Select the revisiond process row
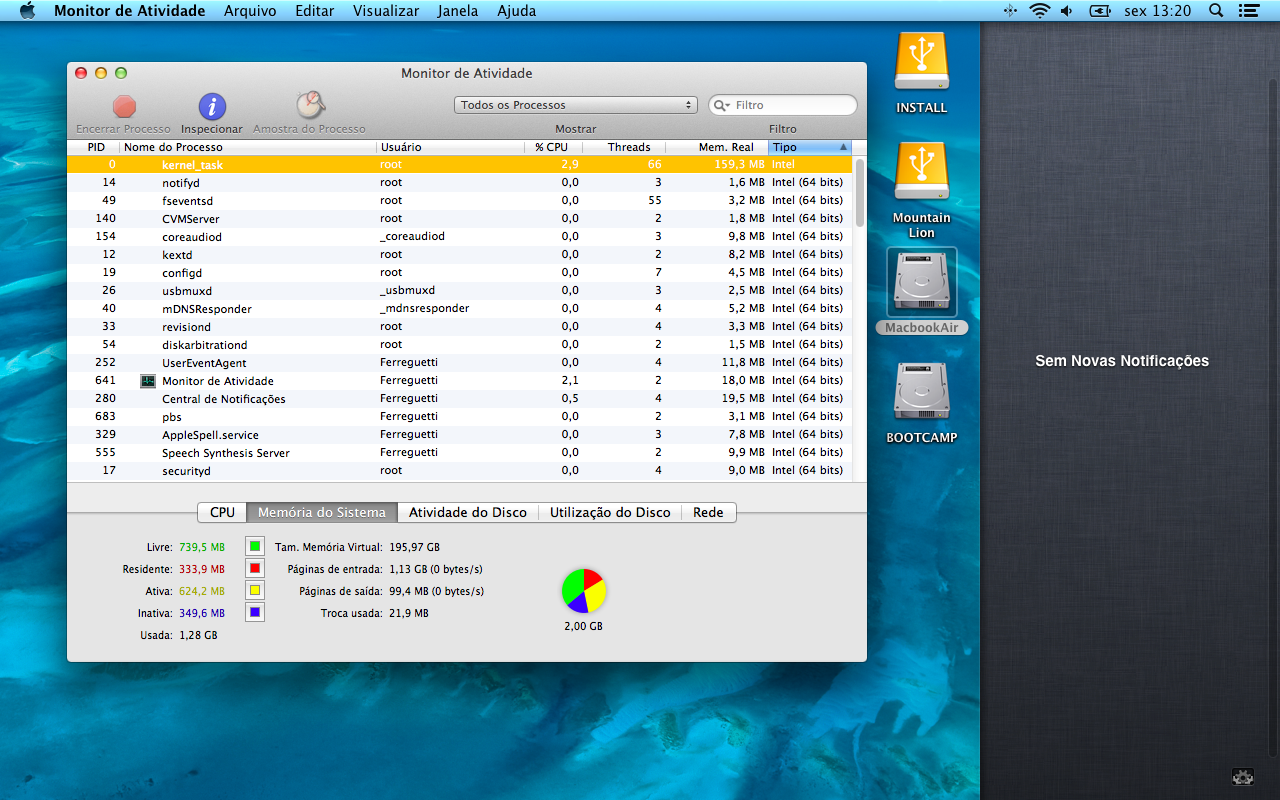The width and height of the screenshot is (1280, 800). (460, 326)
